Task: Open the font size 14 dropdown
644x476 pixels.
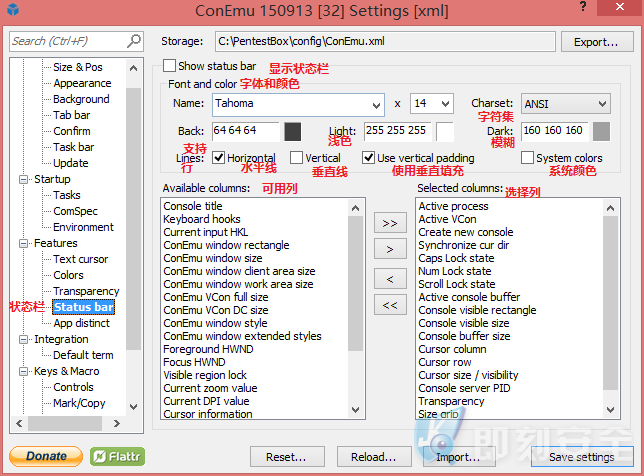Action: (445, 104)
